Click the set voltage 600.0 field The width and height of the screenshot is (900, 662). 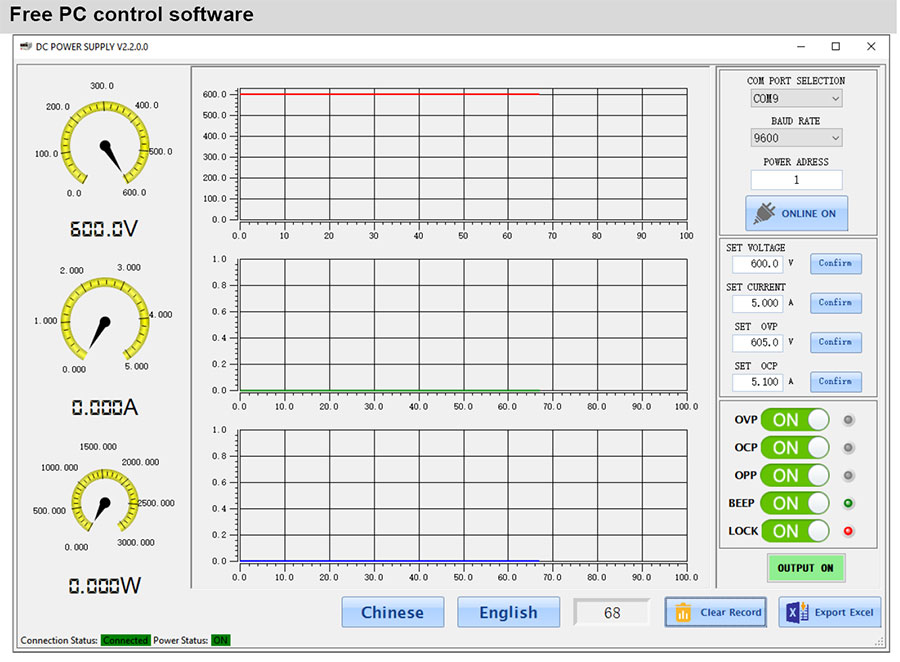coord(758,264)
